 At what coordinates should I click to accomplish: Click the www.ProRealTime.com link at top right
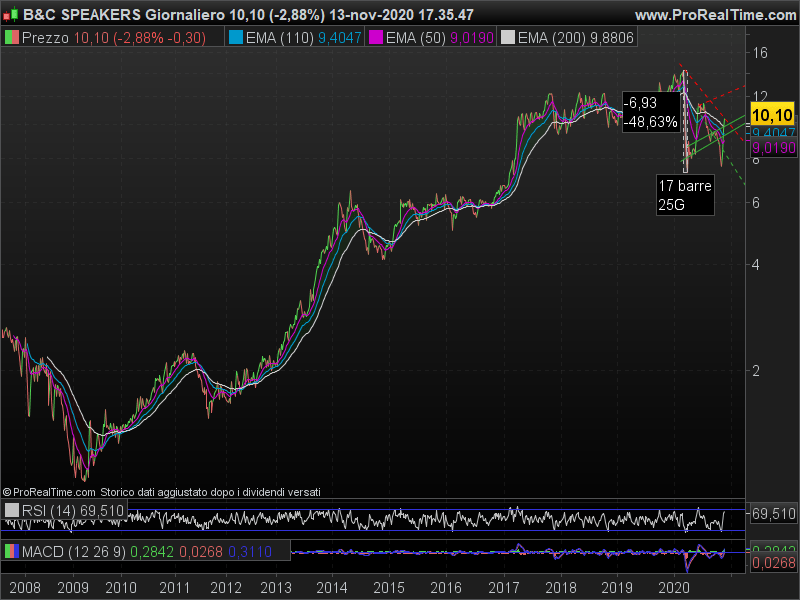coord(714,15)
